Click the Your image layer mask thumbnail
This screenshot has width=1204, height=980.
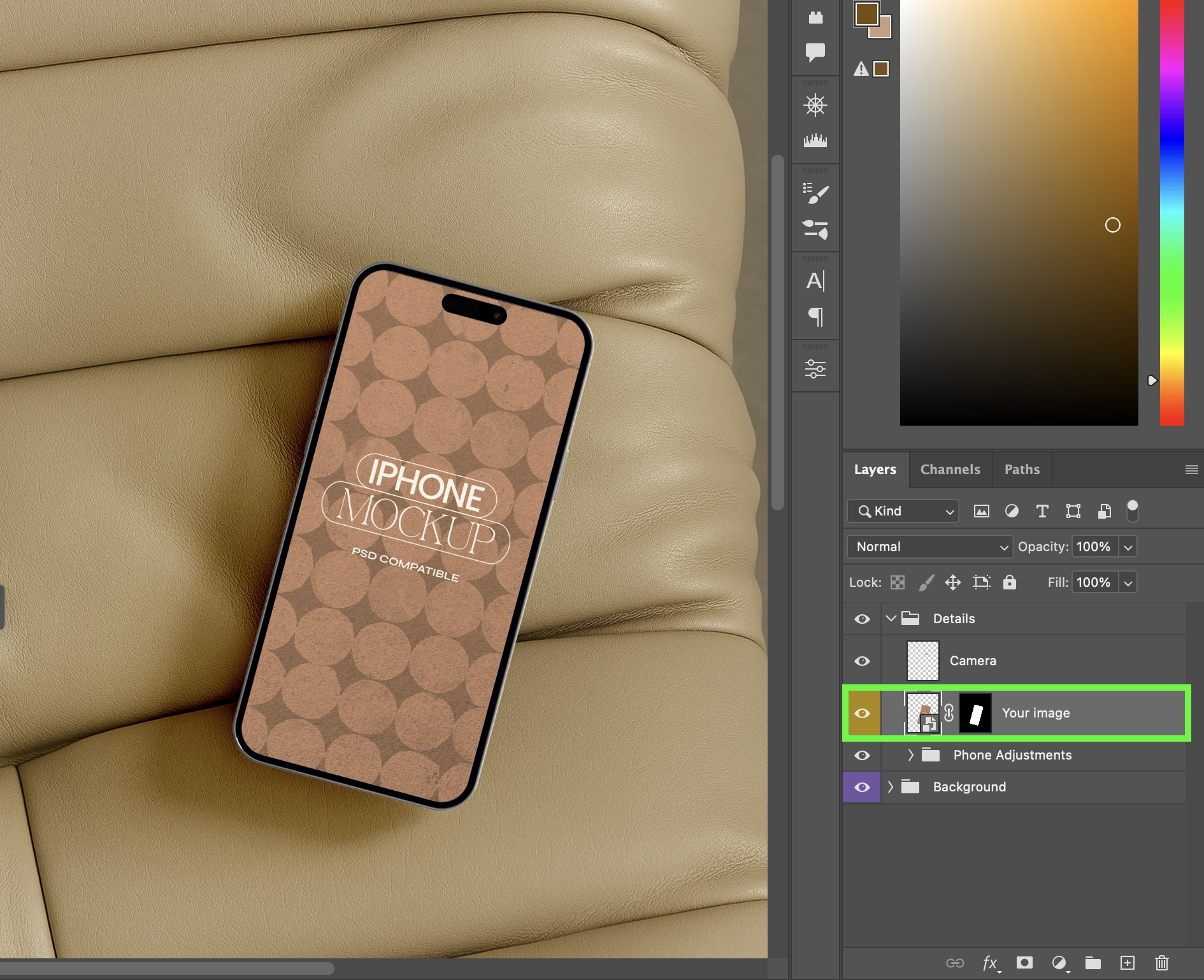(x=975, y=713)
